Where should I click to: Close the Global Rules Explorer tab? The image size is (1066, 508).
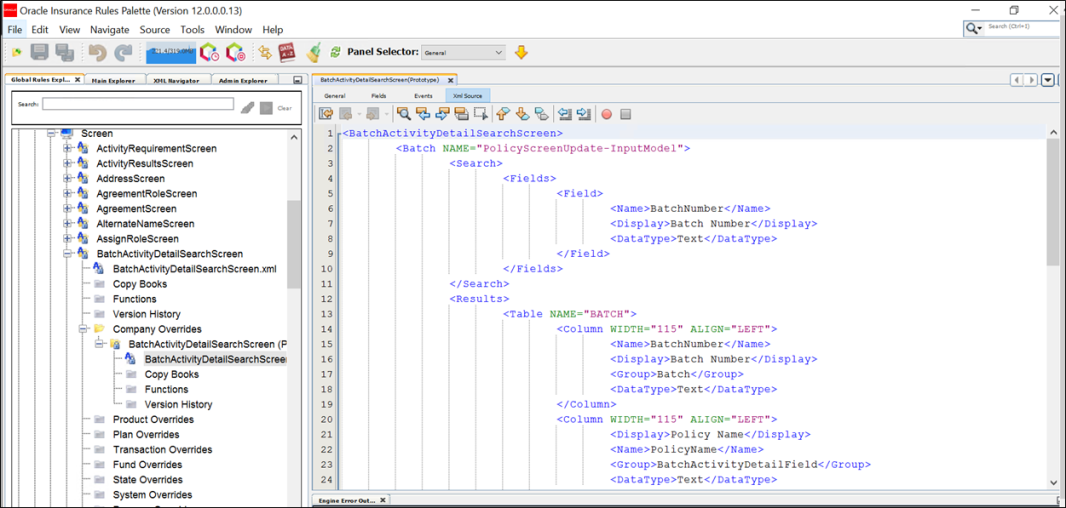point(78,80)
